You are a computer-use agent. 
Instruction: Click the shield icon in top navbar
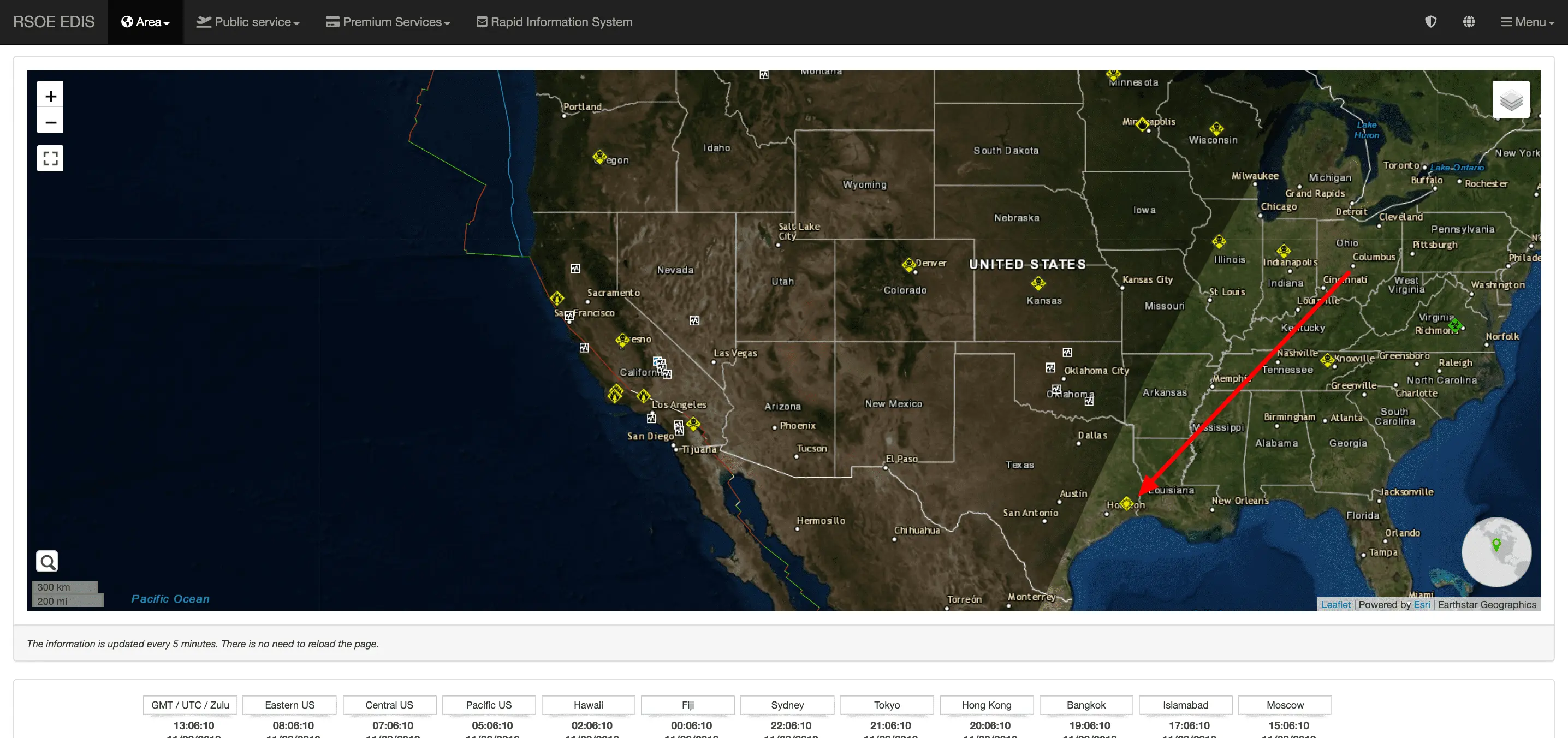(x=1430, y=22)
